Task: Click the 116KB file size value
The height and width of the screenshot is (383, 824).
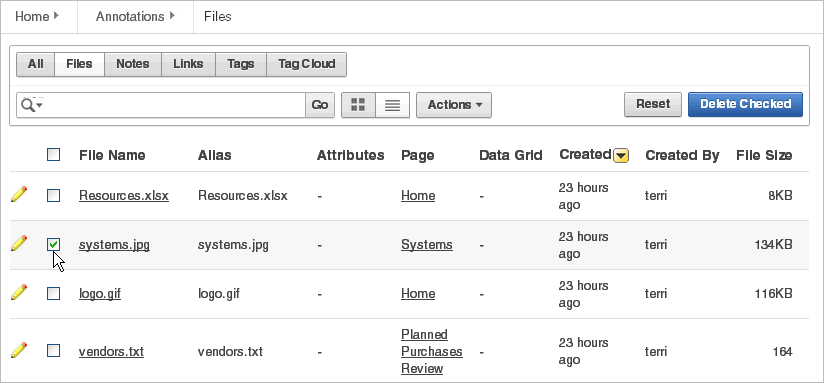Action: [773, 294]
